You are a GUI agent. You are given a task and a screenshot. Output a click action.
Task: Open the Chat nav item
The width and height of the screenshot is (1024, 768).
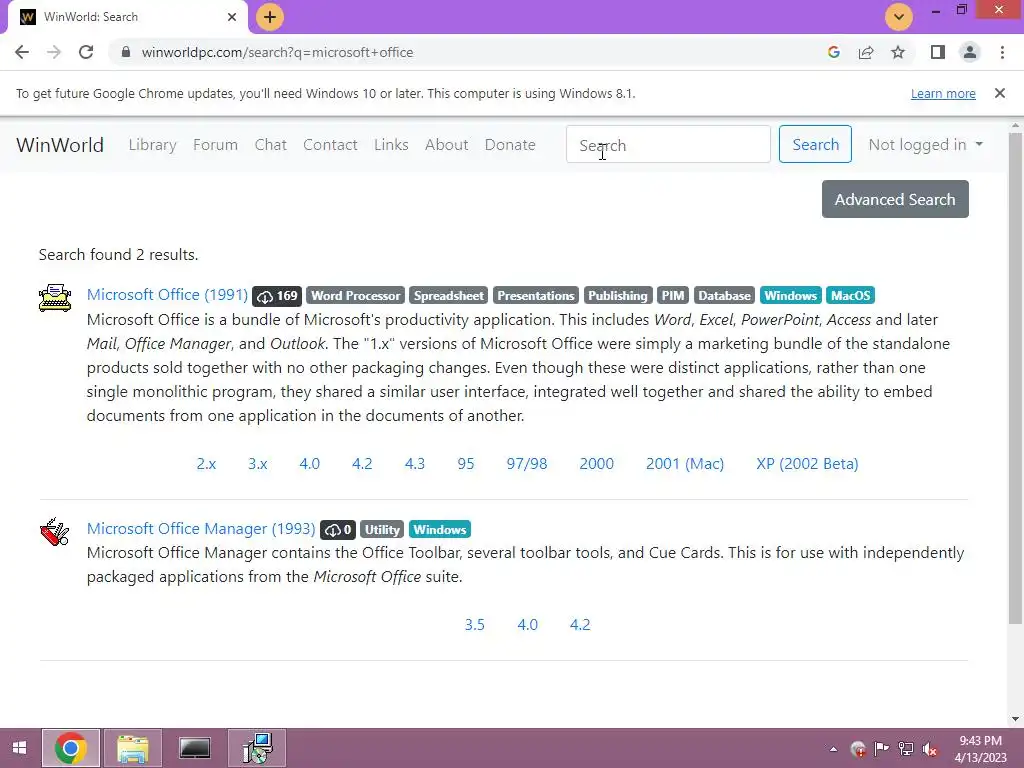(270, 144)
